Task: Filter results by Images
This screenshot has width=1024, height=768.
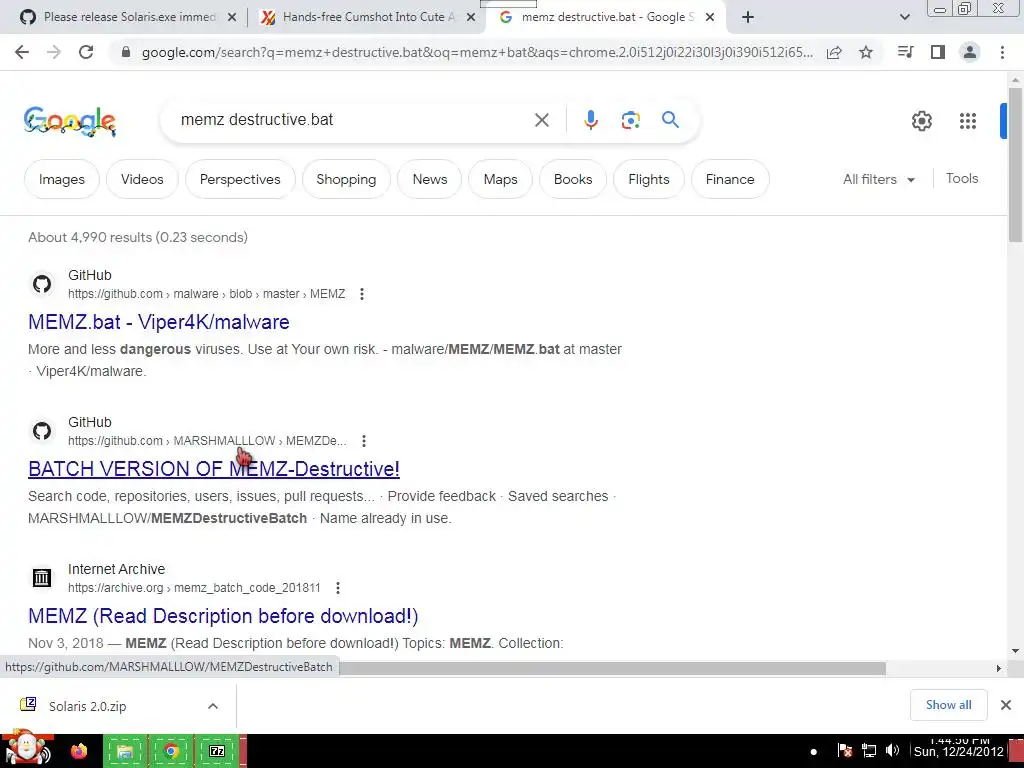Action: pyautogui.click(x=62, y=179)
